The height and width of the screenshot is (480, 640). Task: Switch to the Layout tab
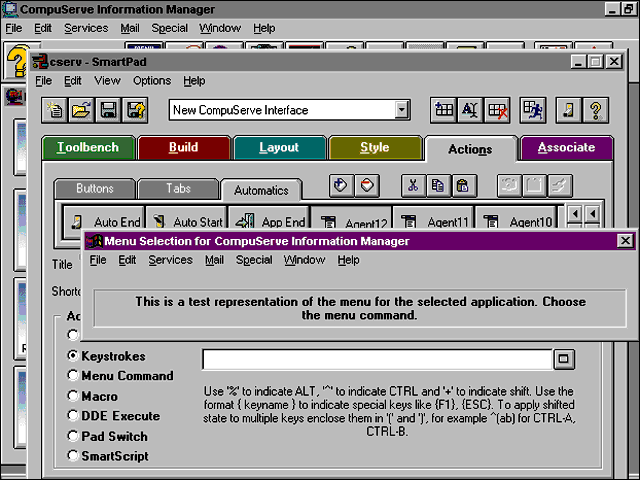click(x=279, y=147)
